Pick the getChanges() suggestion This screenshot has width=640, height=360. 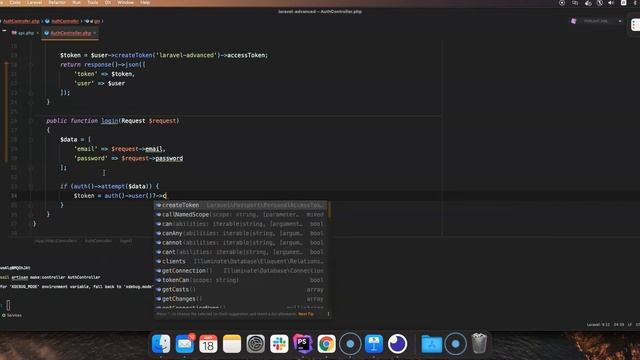pos(241,299)
